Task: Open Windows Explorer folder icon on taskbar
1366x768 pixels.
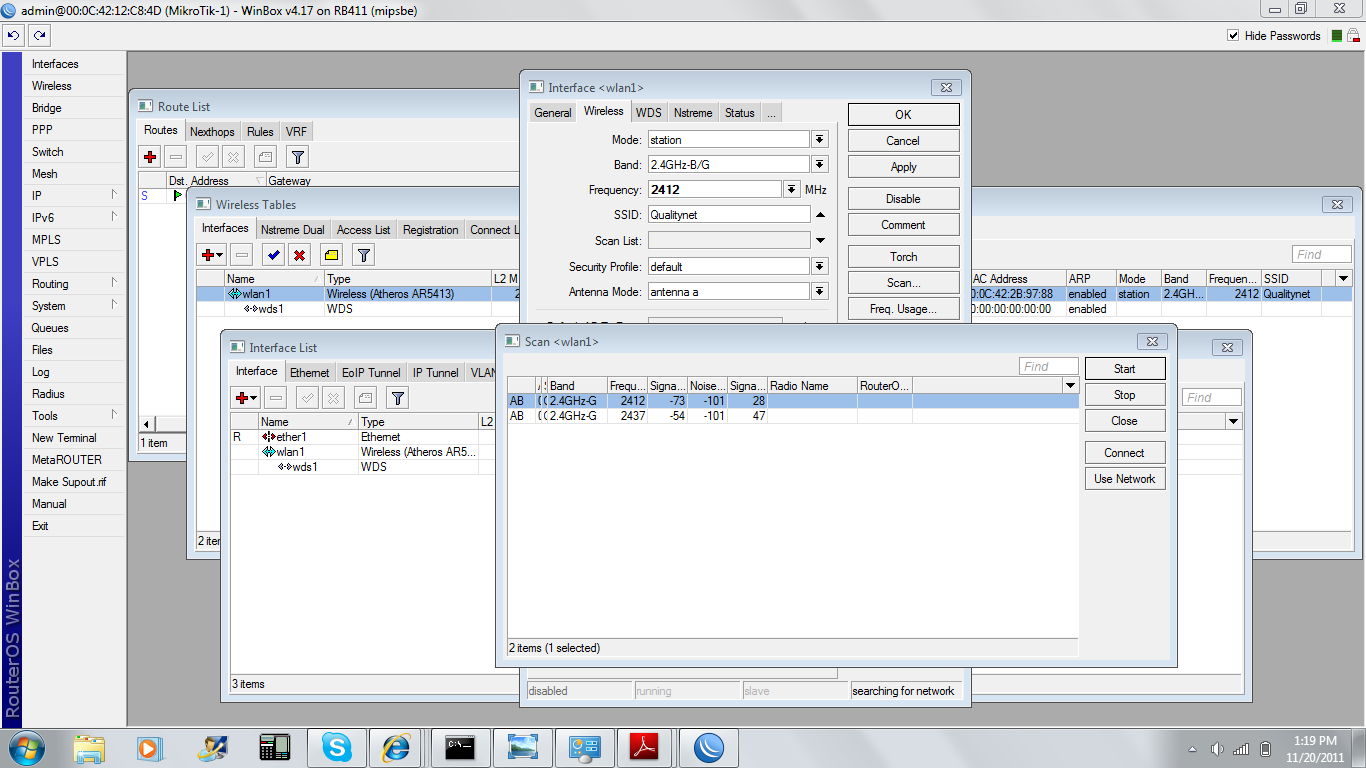Action: 89,748
